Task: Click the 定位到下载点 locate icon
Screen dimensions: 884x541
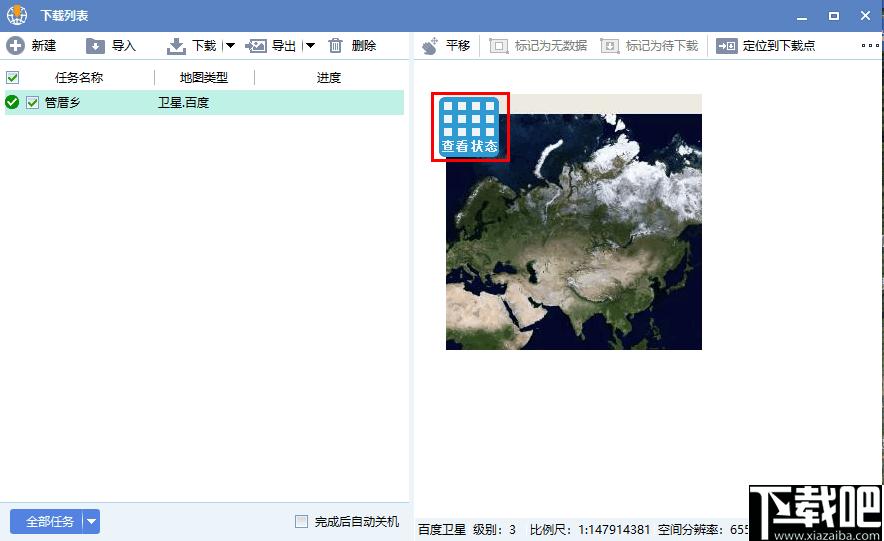Action: (x=726, y=46)
